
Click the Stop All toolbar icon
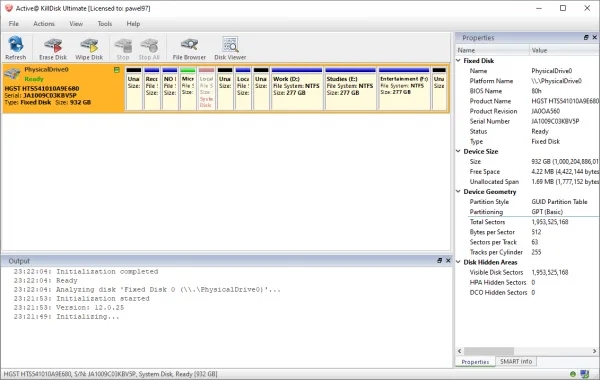149,48
